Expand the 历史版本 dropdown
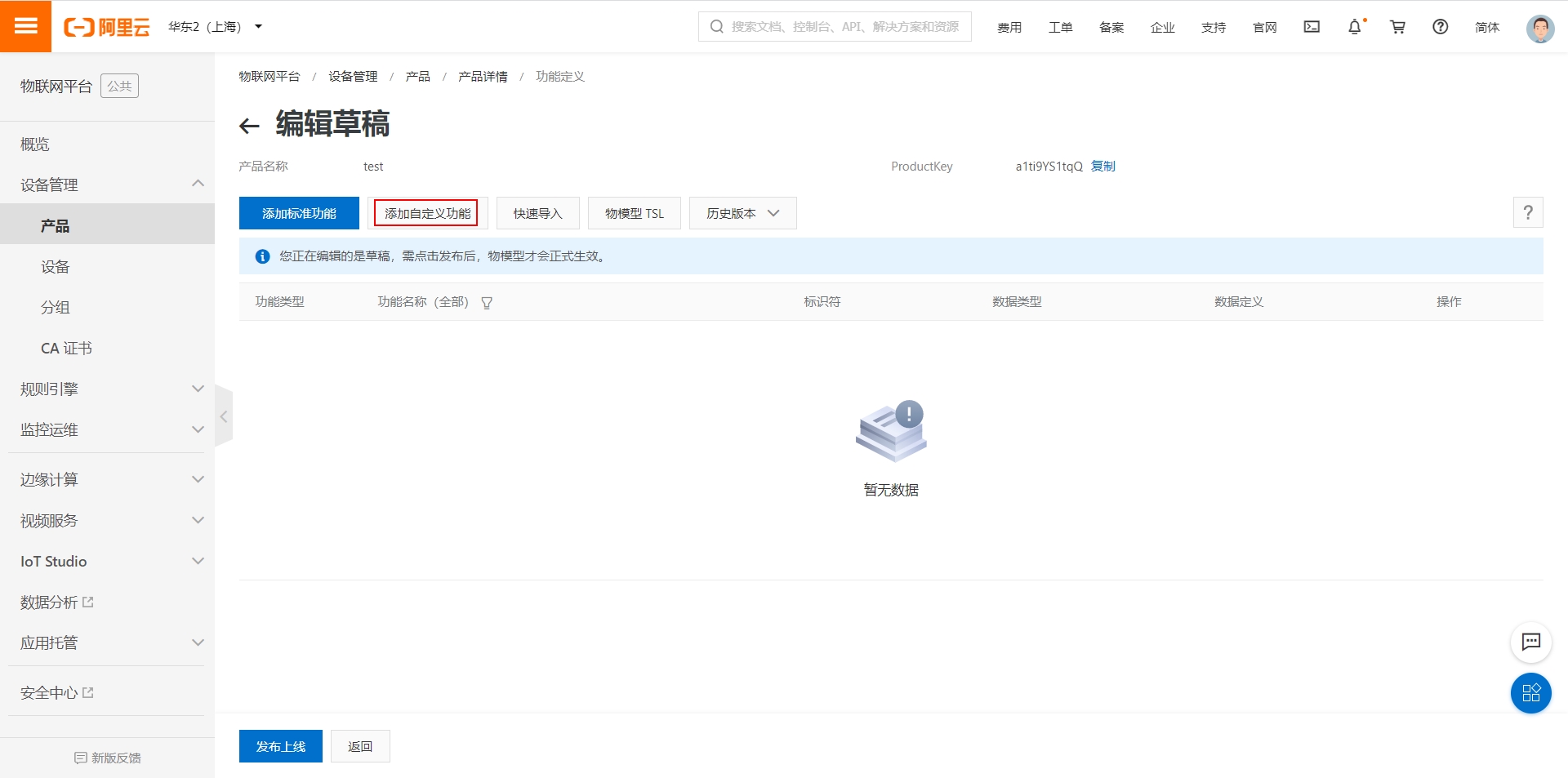1568x778 pixels. tap(742, 213)
